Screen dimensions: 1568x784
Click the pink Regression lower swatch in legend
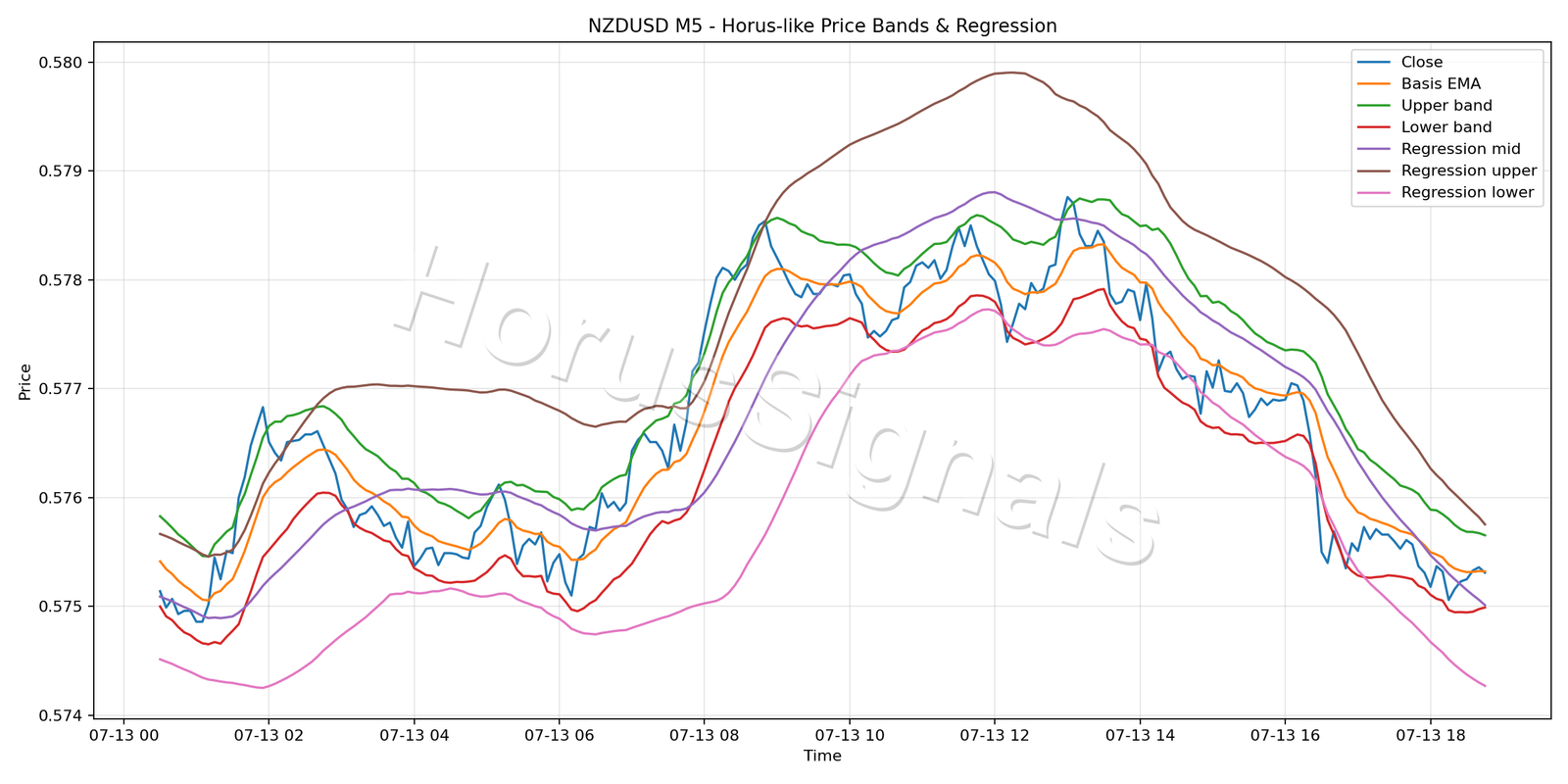pyautogui.click(x=1373, y=192)
